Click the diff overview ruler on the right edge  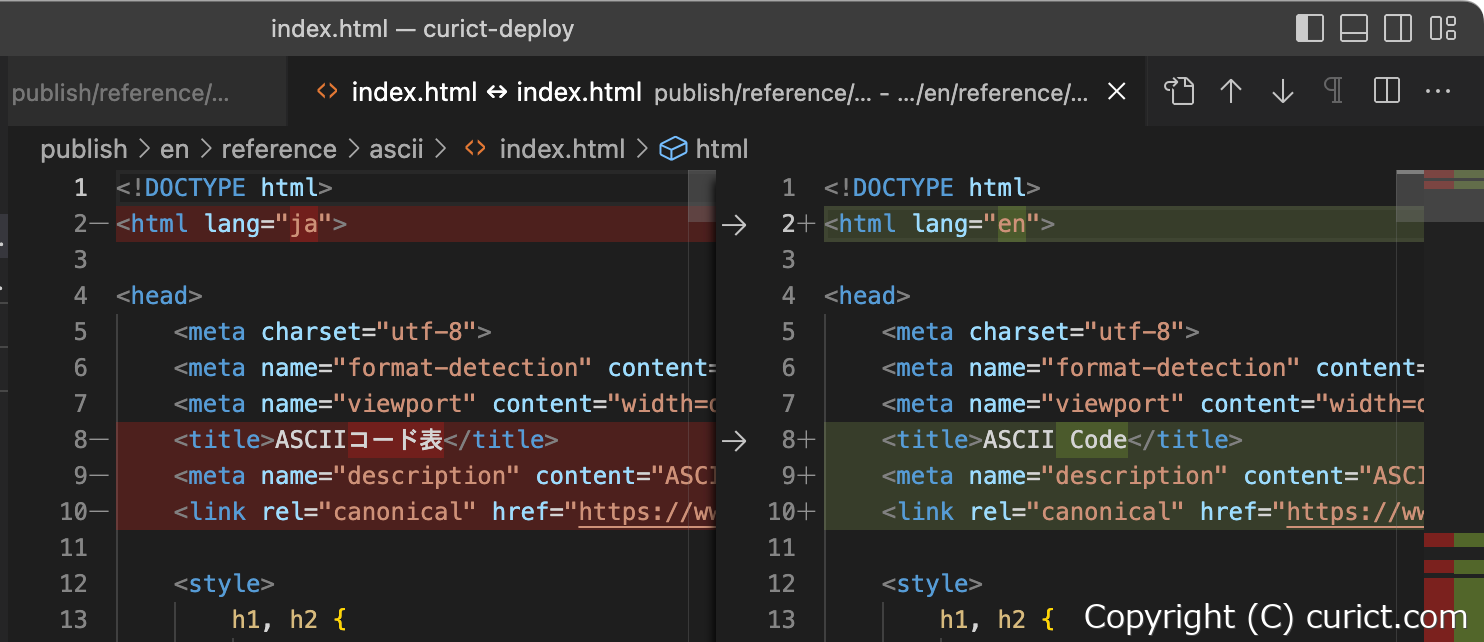tap(1453, 406)
